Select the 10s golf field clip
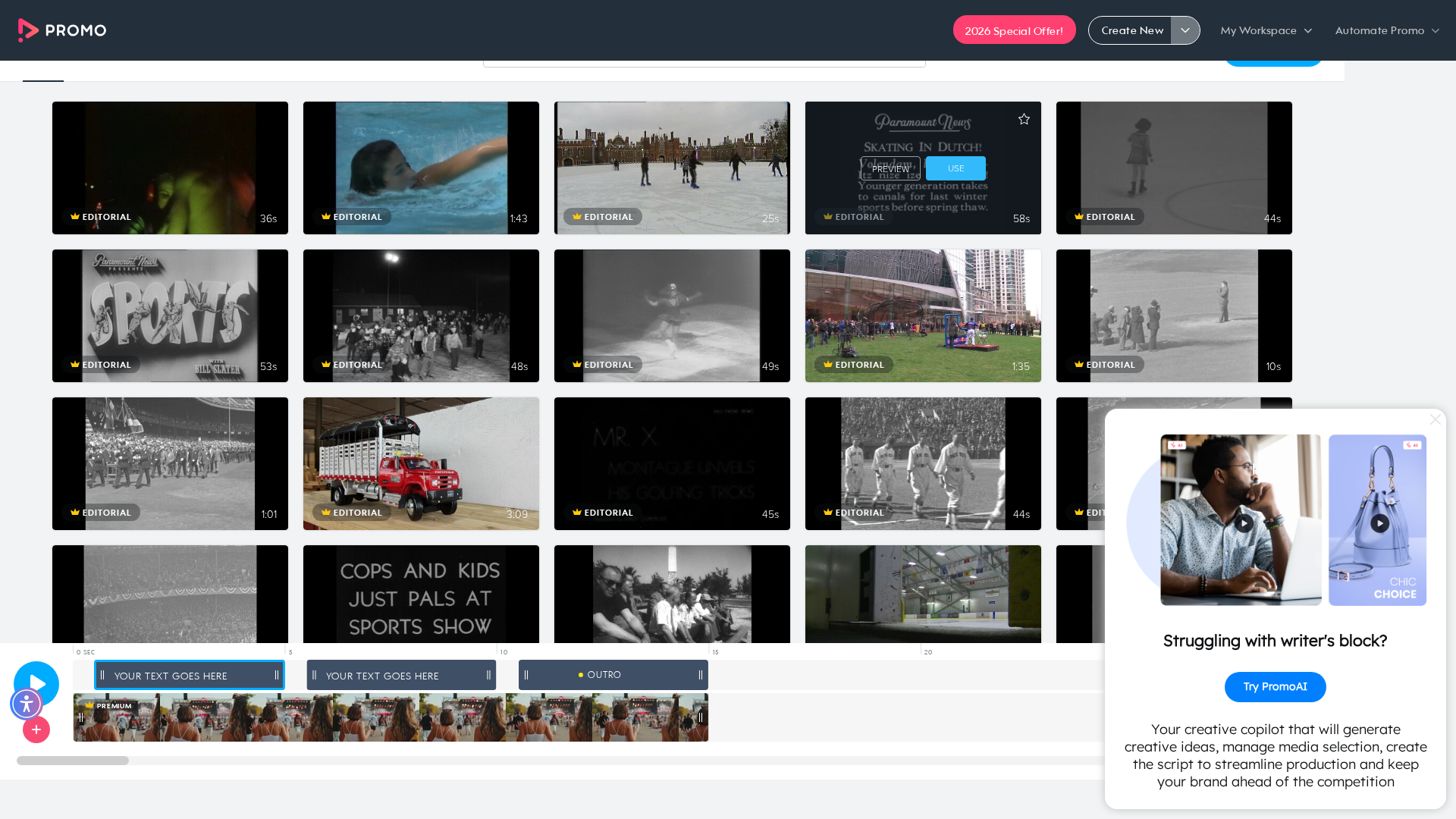This screenshot has height=819, width=1456. pos(1174,315)
